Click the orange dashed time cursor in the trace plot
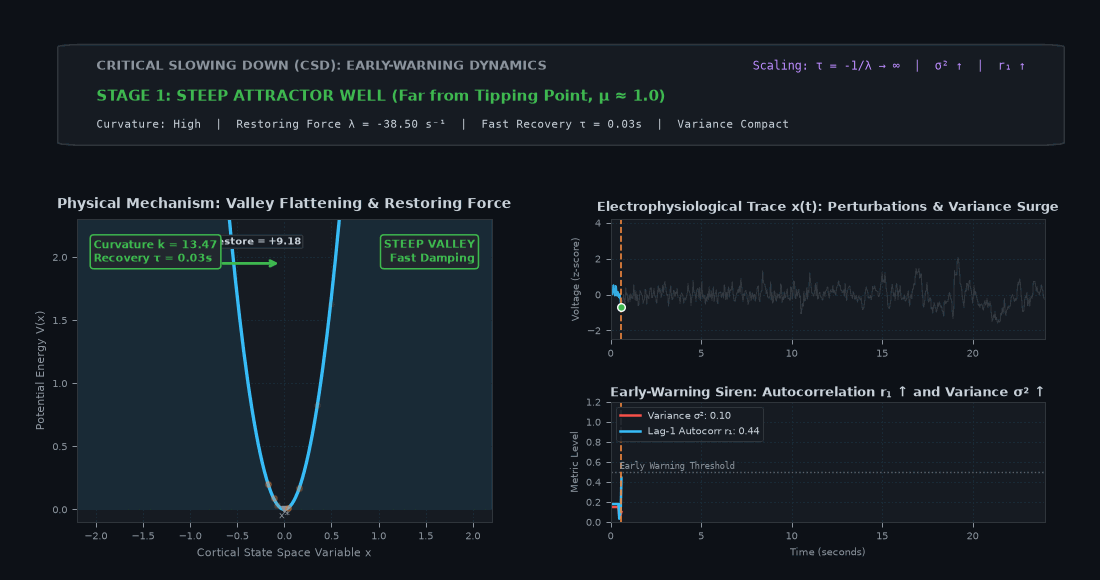Image resolution: width=1100 pixels, height=580 pixels. click(621, 279)
